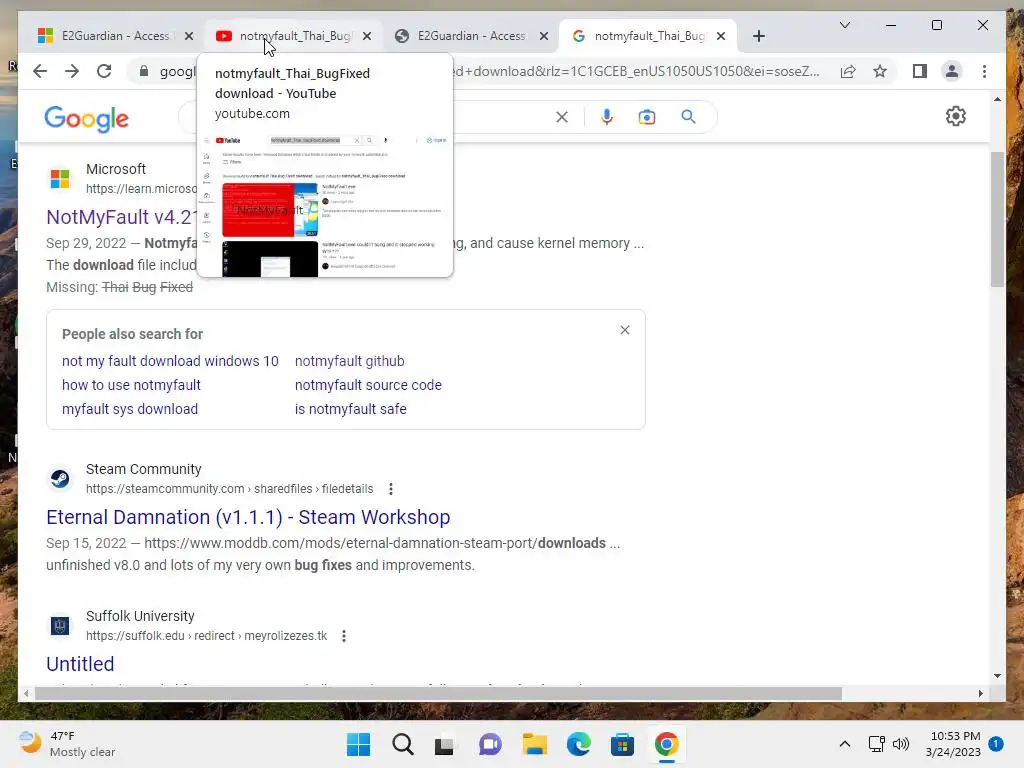Show hidden system tray icons
This screenshot has width=1024, height=768.
point(844,744)
